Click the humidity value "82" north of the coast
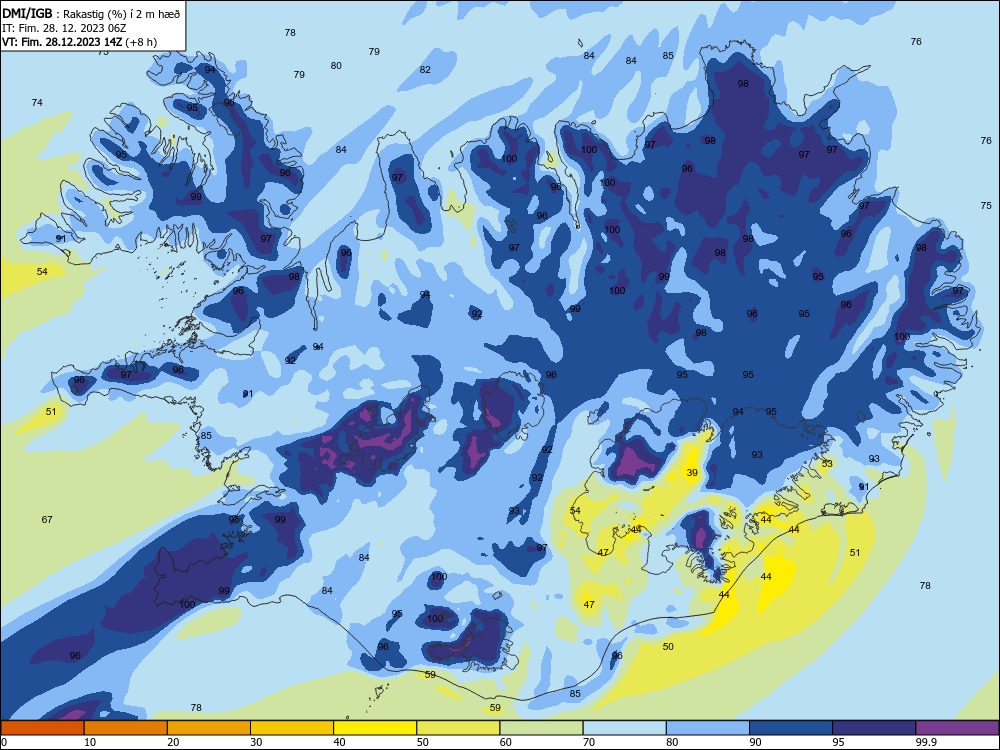This screenshot has width=1000, height=750. coord(425,70)
